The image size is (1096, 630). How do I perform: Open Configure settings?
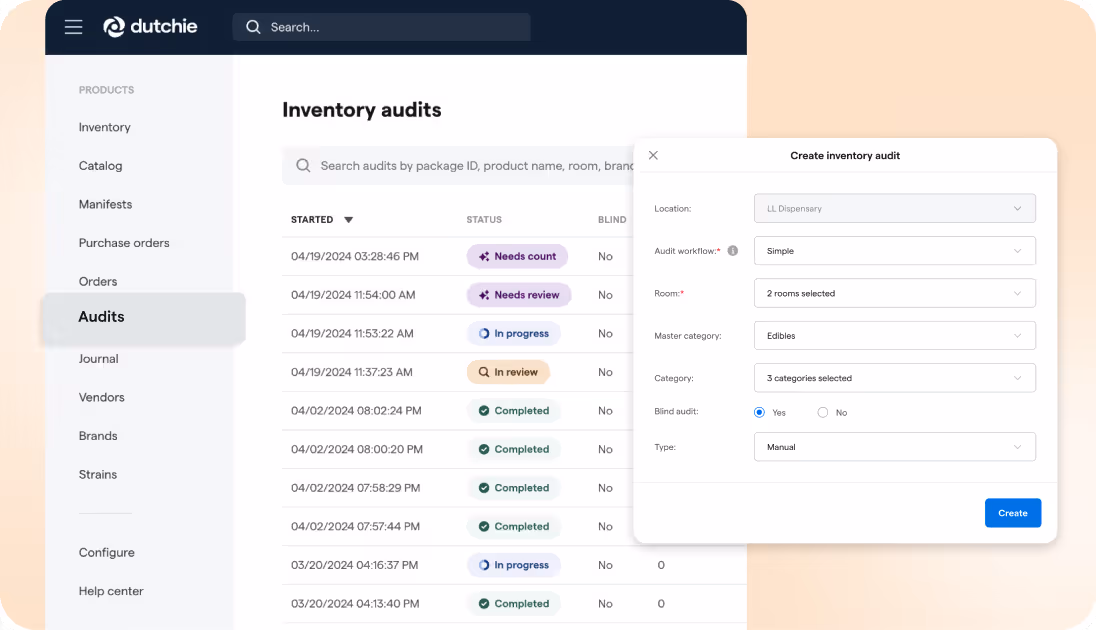(106, 552)
